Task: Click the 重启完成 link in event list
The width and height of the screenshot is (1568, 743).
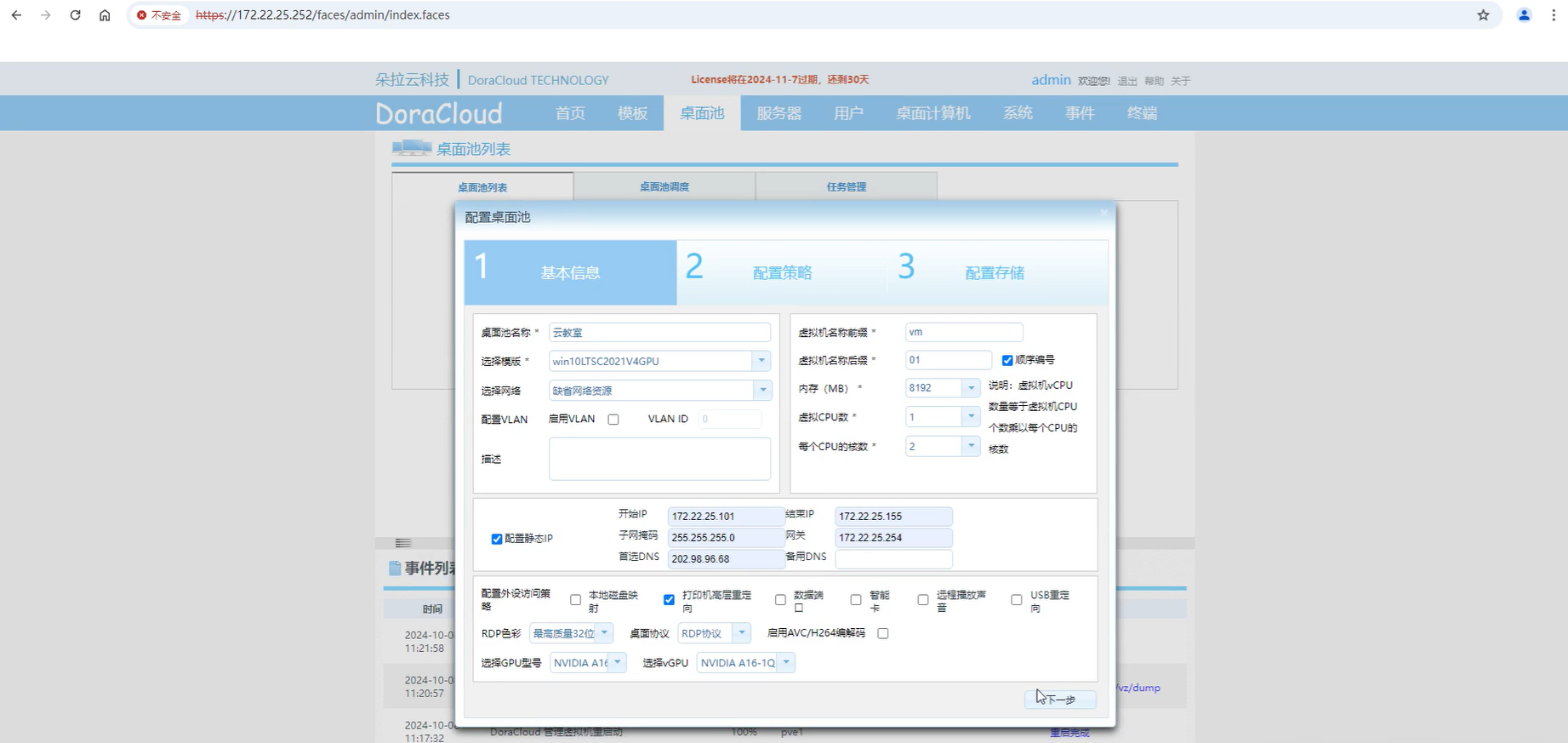Action: pyautogui.click(x=1069, y=733)
